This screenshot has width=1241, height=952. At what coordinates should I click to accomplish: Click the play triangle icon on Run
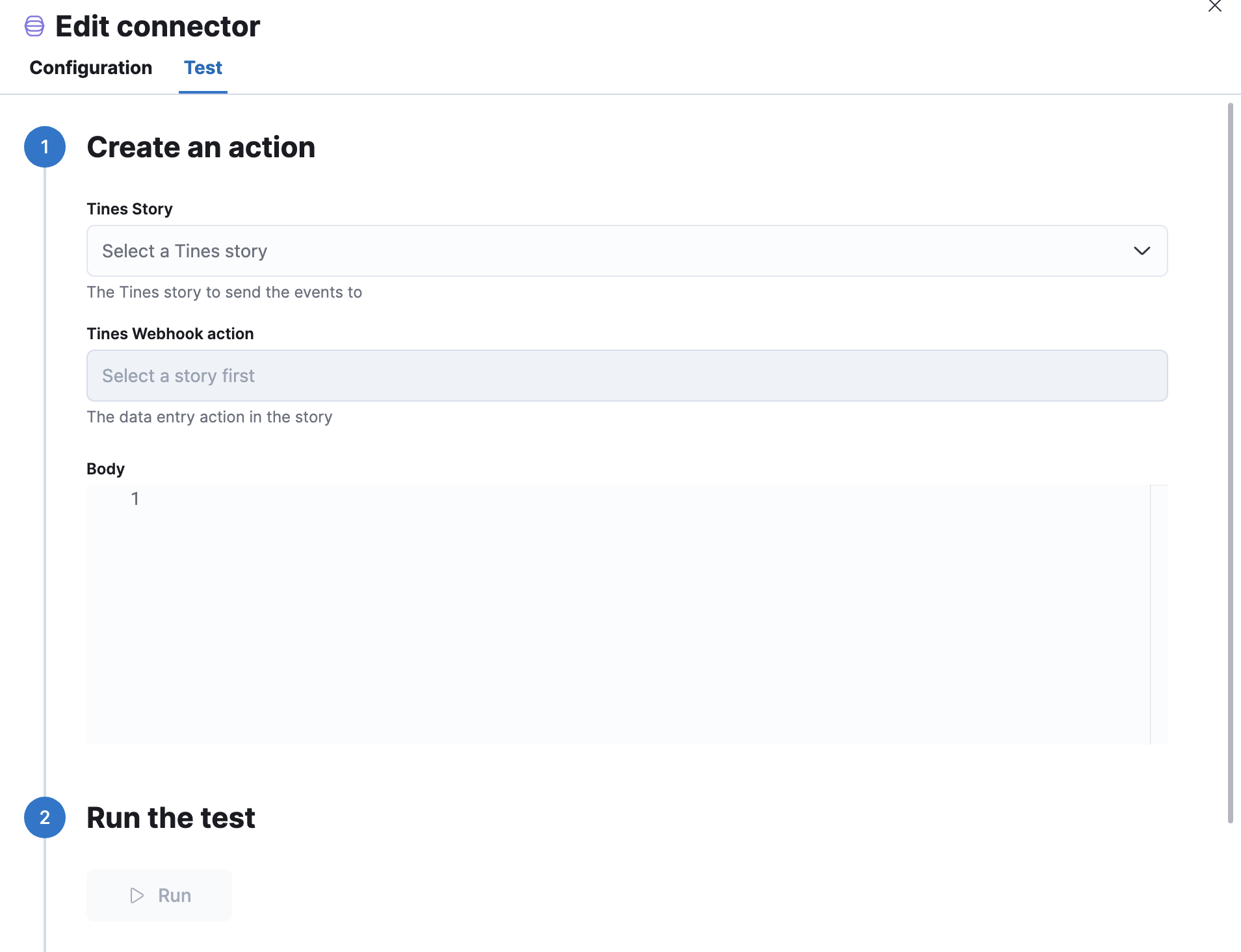pos(137,895)
